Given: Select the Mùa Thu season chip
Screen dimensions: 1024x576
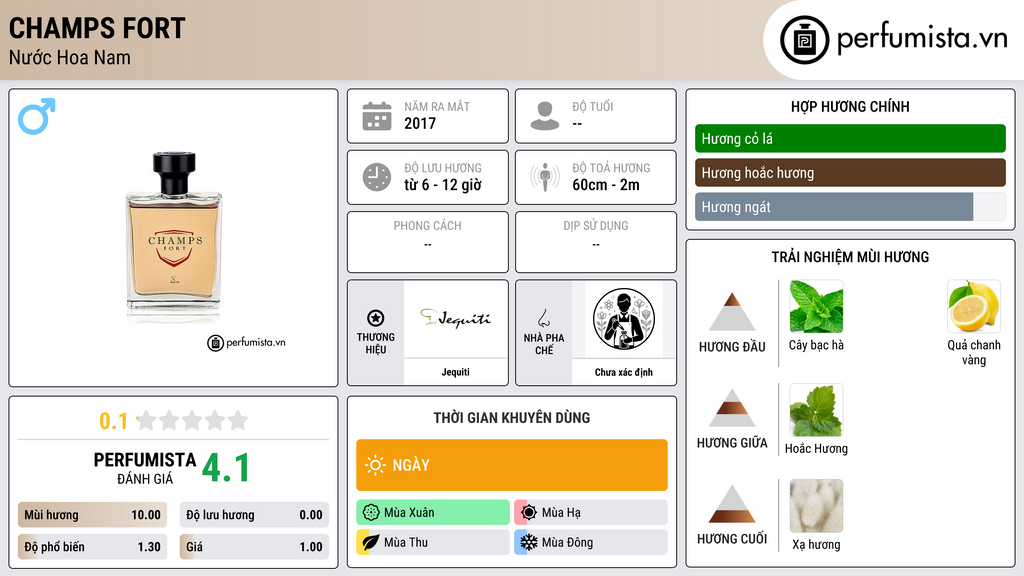Looking at the screenshot, I should (432, 542).
